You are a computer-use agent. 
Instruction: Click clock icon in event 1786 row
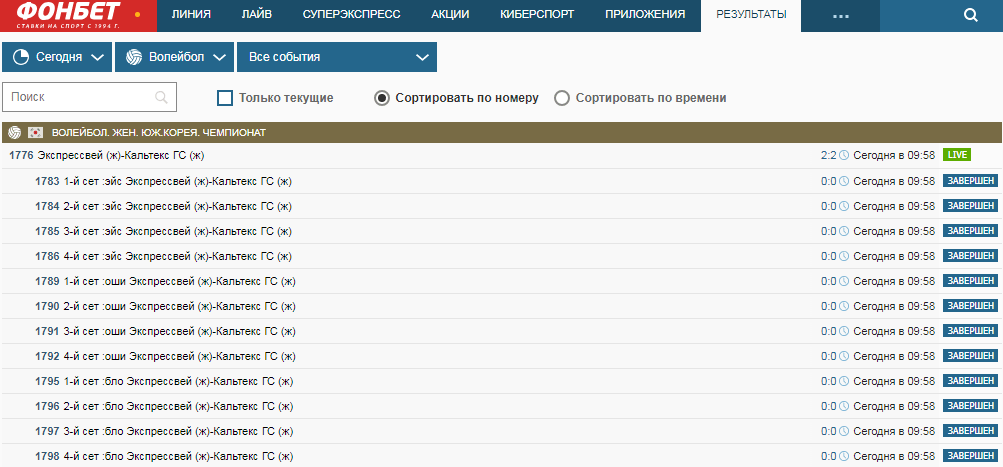click(x=844, y=256)
